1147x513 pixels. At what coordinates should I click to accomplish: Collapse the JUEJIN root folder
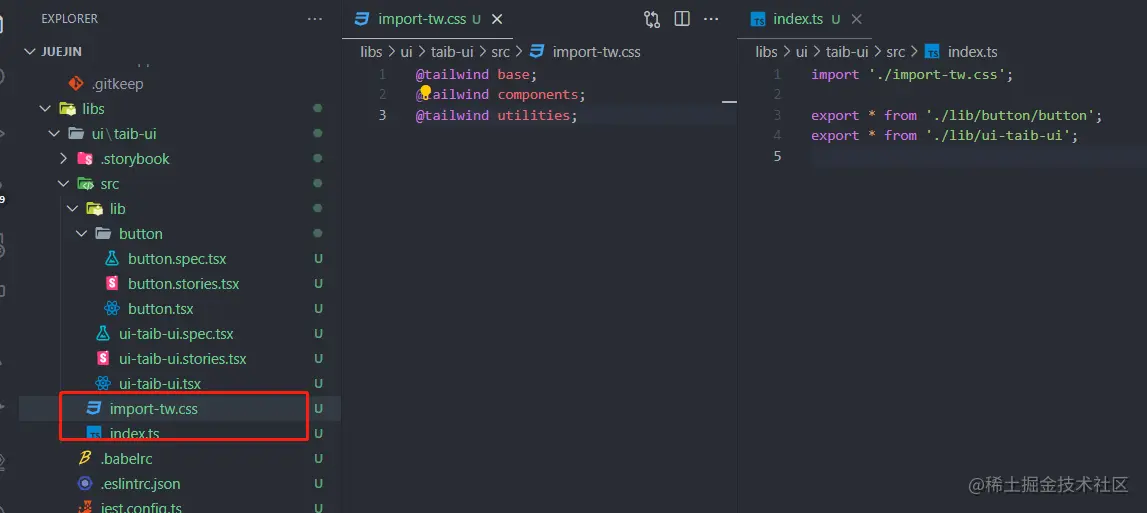pyautogui.click(x=27, y=51)
